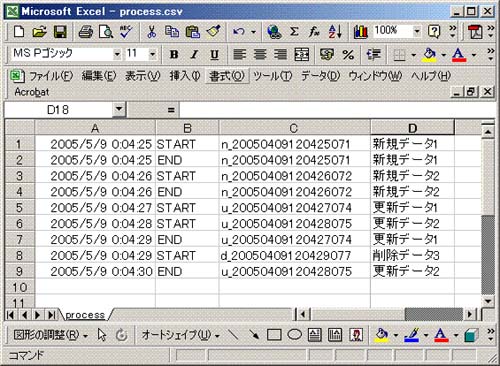Viewport: 500px width, 366px height.
Task: Merge and center cells icon
Action: [x=301, y=54]
